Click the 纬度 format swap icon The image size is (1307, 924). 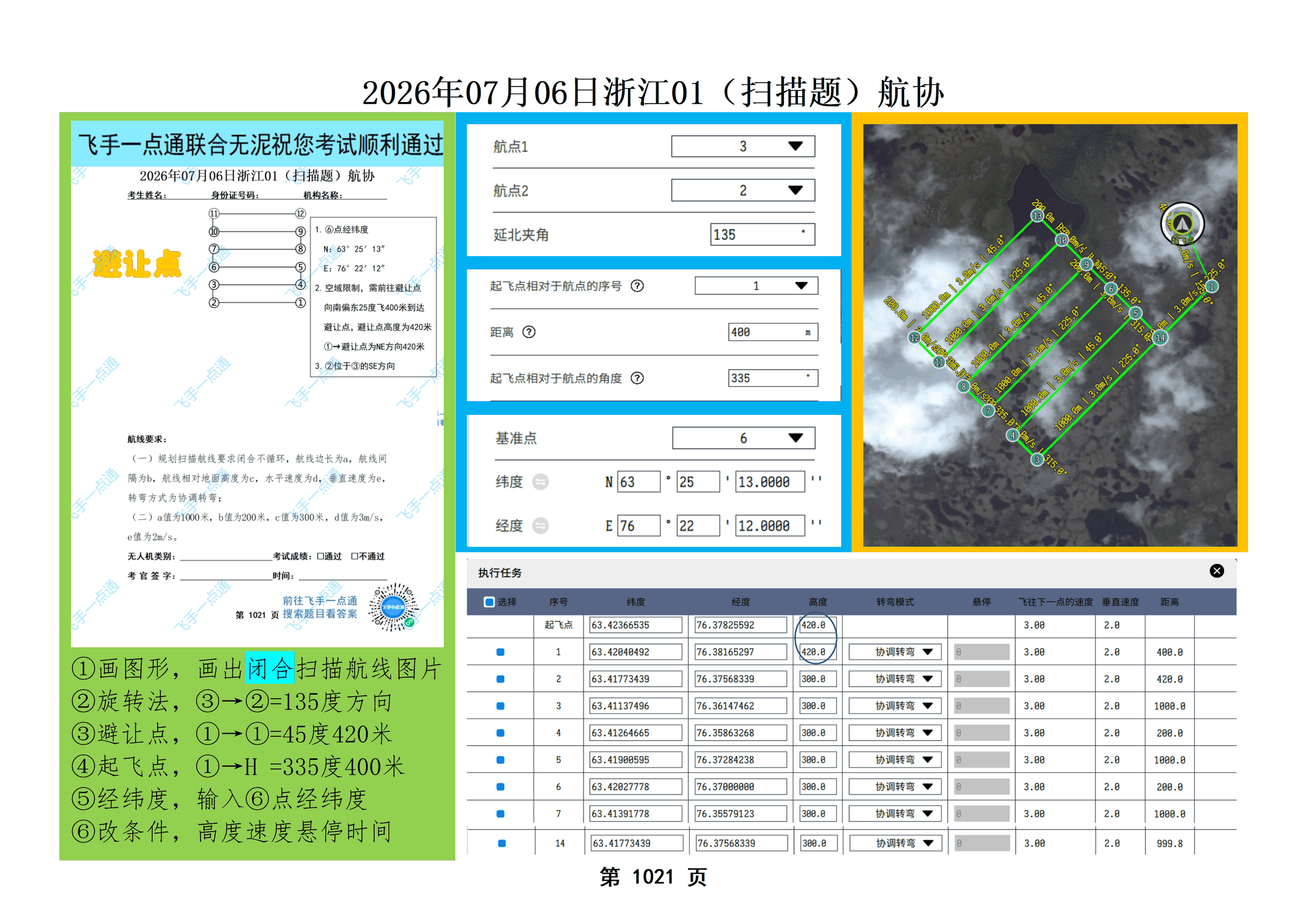tap(540, 482)
